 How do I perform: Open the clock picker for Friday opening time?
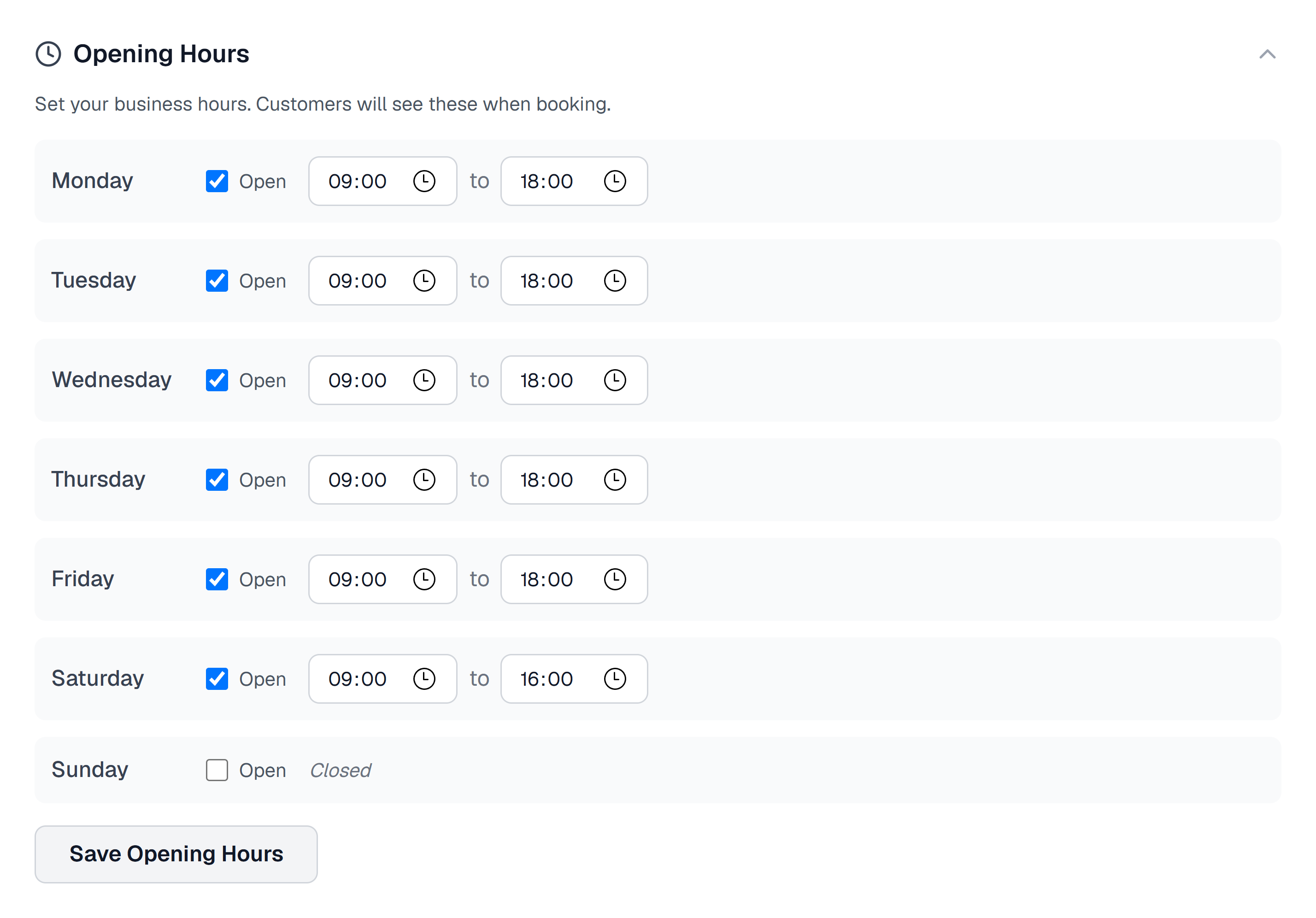point(424,579)
